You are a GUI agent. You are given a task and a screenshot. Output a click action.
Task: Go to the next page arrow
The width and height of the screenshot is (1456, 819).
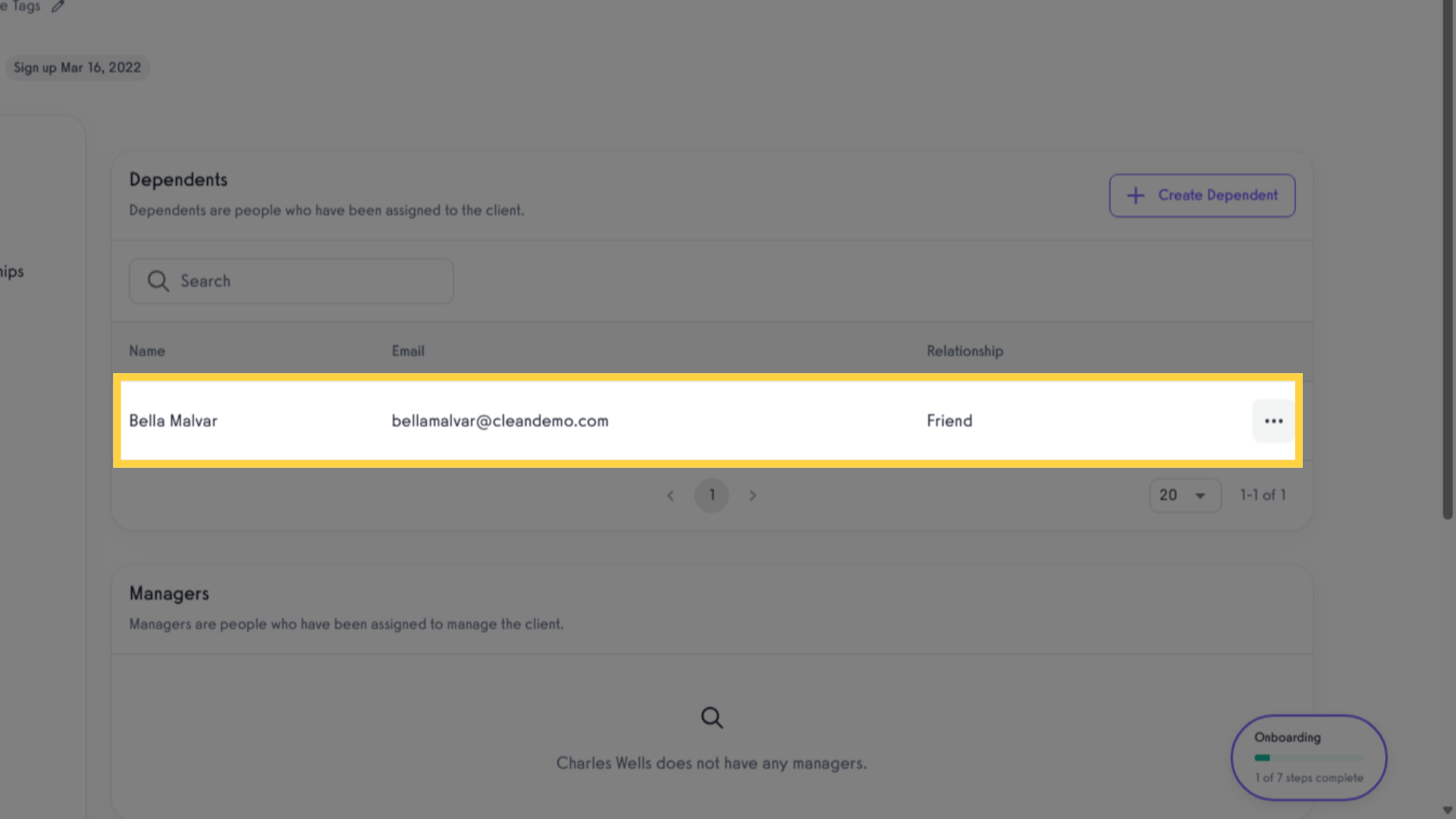point(752,495)
